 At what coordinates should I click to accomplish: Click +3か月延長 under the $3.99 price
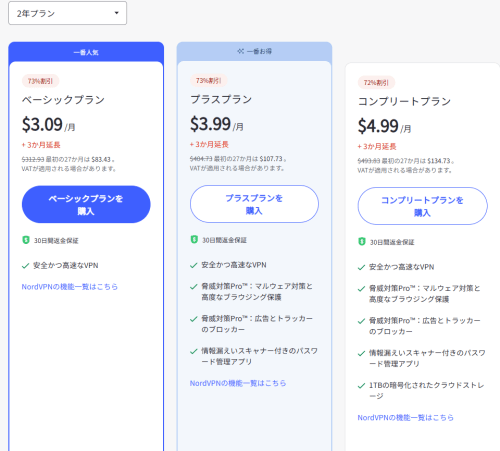coord(209,144)
